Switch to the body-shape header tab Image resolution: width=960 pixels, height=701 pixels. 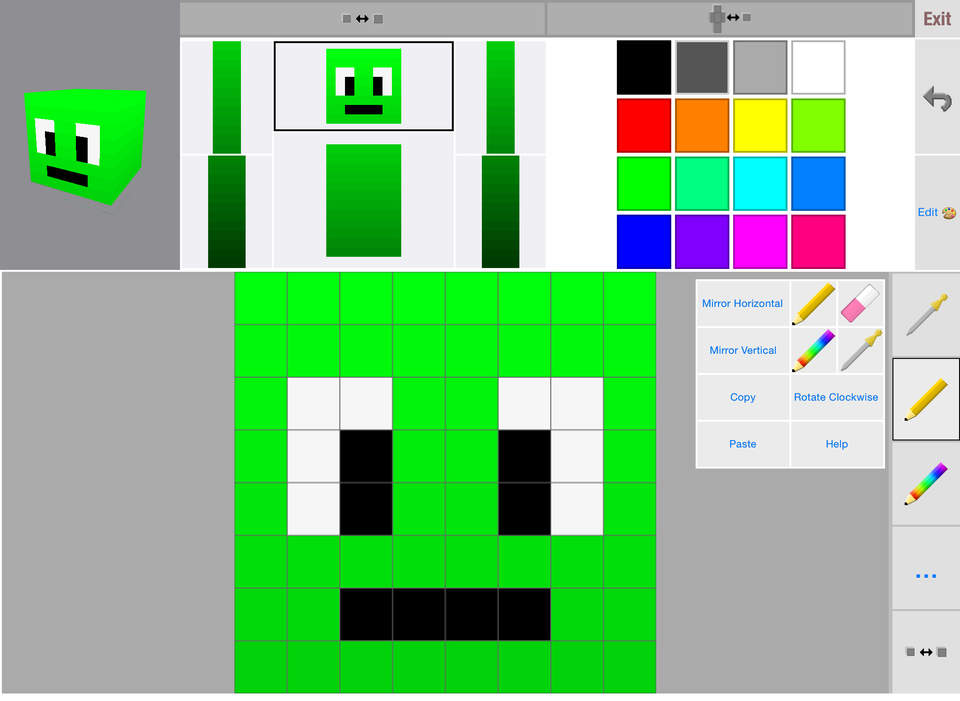click(x=730, y=18)
